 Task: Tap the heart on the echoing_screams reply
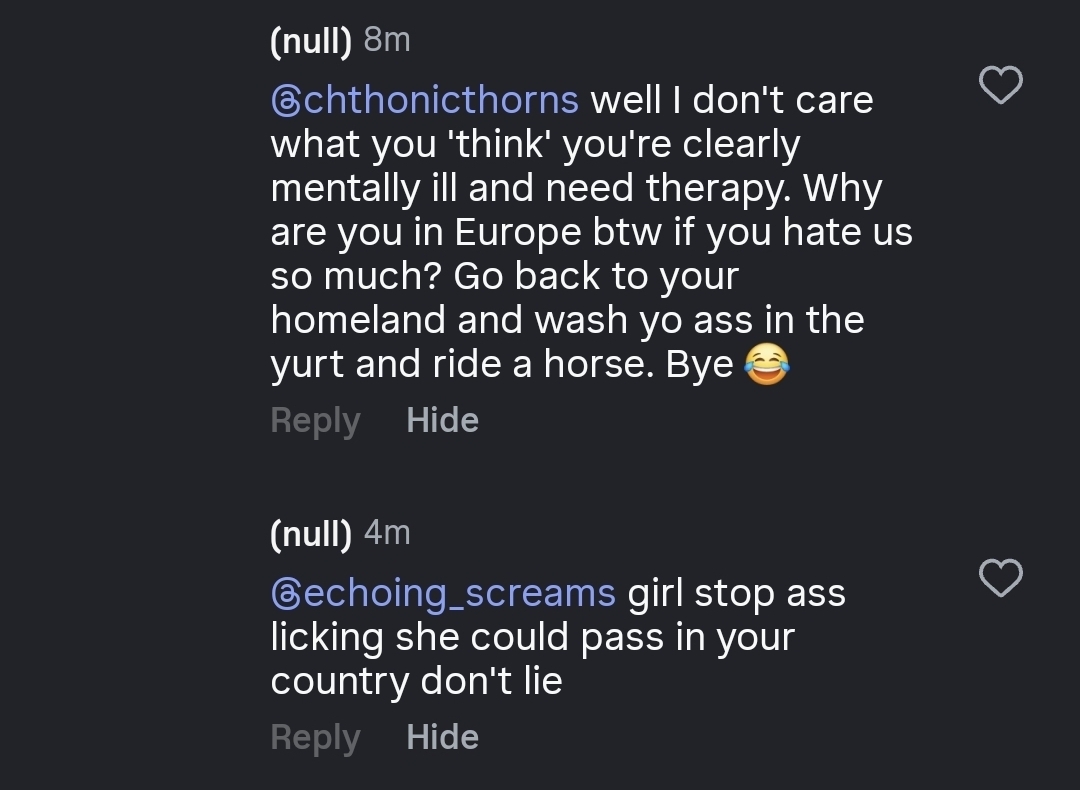click(1000, 578)
